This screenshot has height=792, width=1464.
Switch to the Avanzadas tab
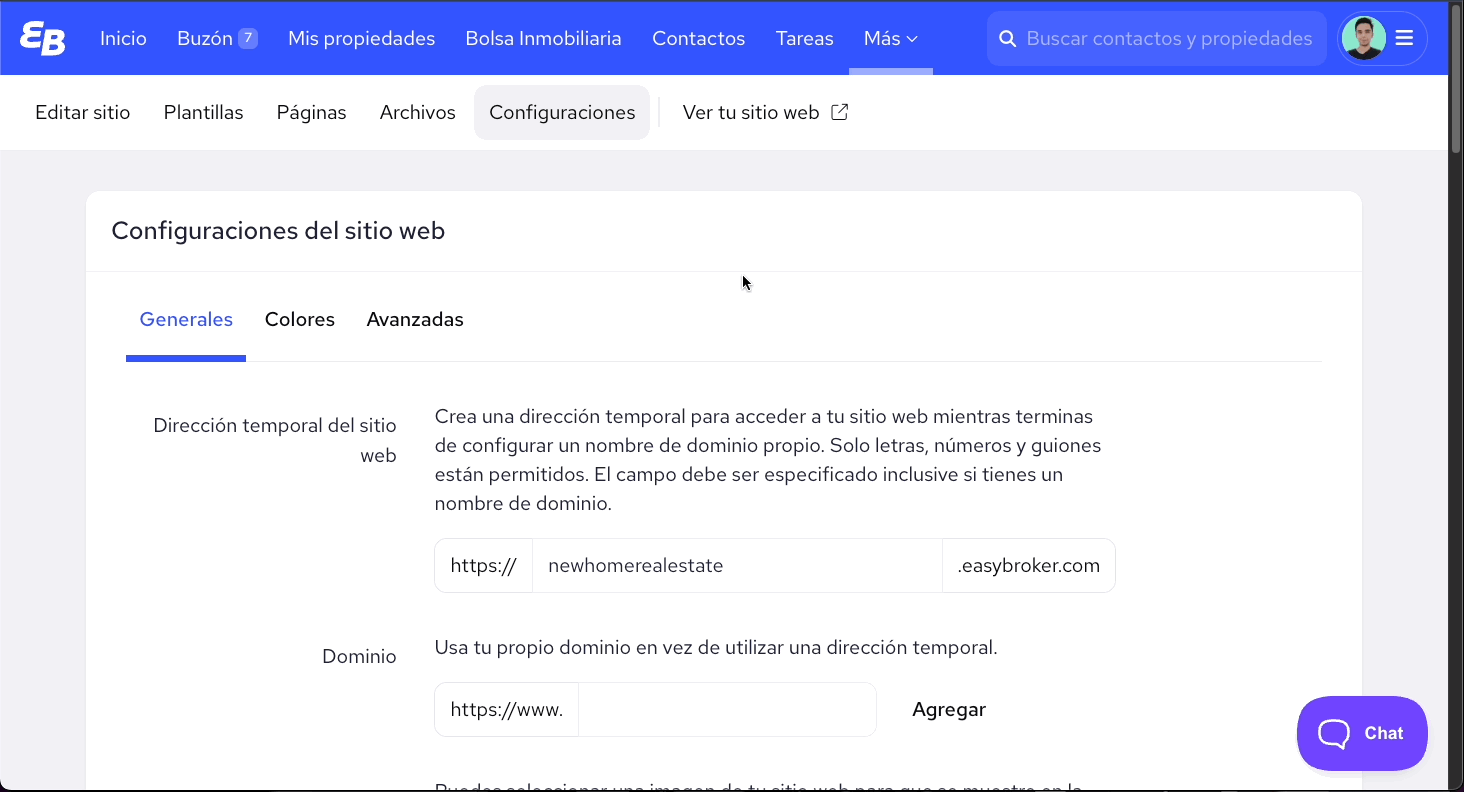tap(415, 320)
